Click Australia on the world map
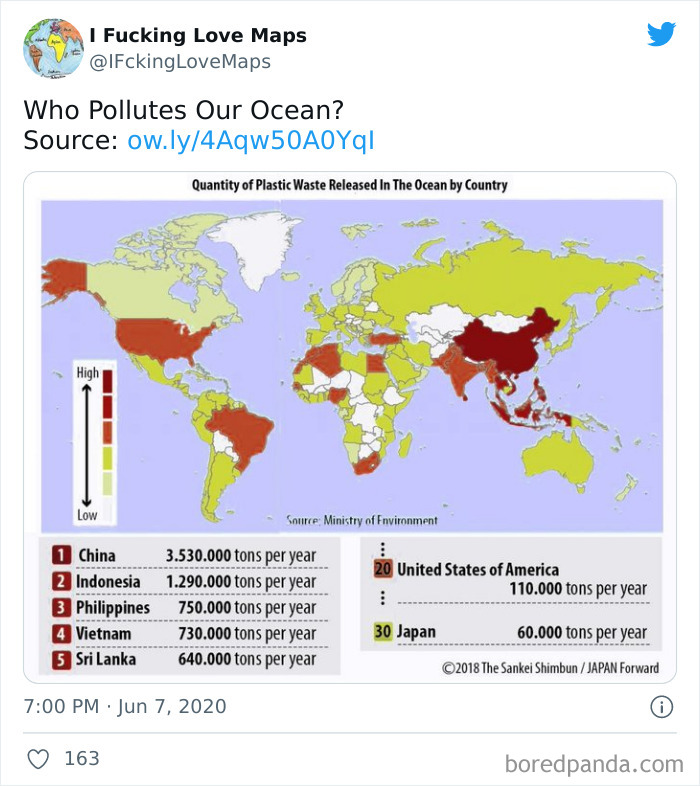Screen dimensions: 700x786 559,459
